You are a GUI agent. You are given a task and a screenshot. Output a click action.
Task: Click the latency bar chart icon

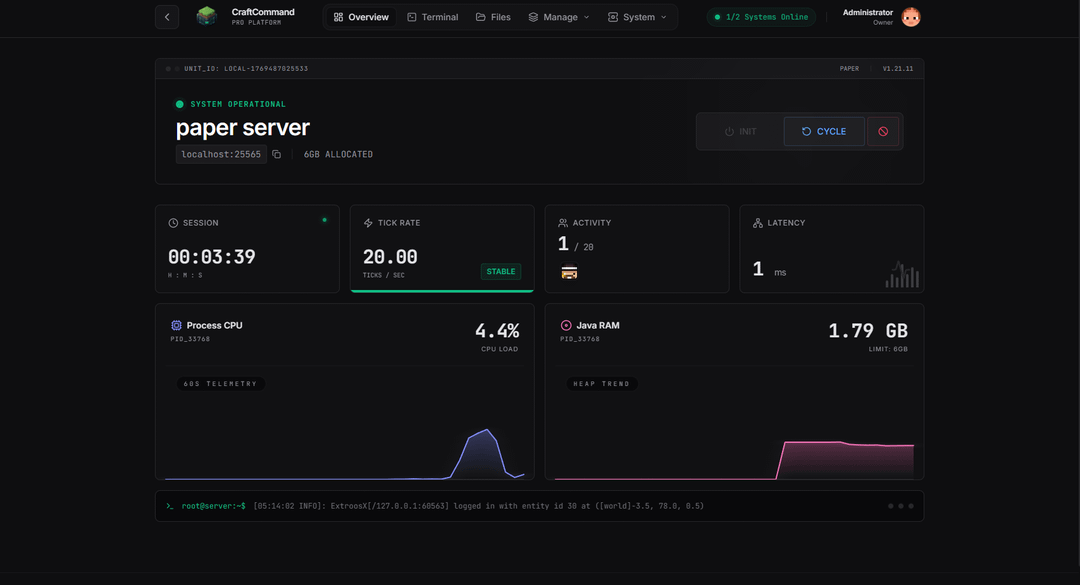[x=901, y=273]
